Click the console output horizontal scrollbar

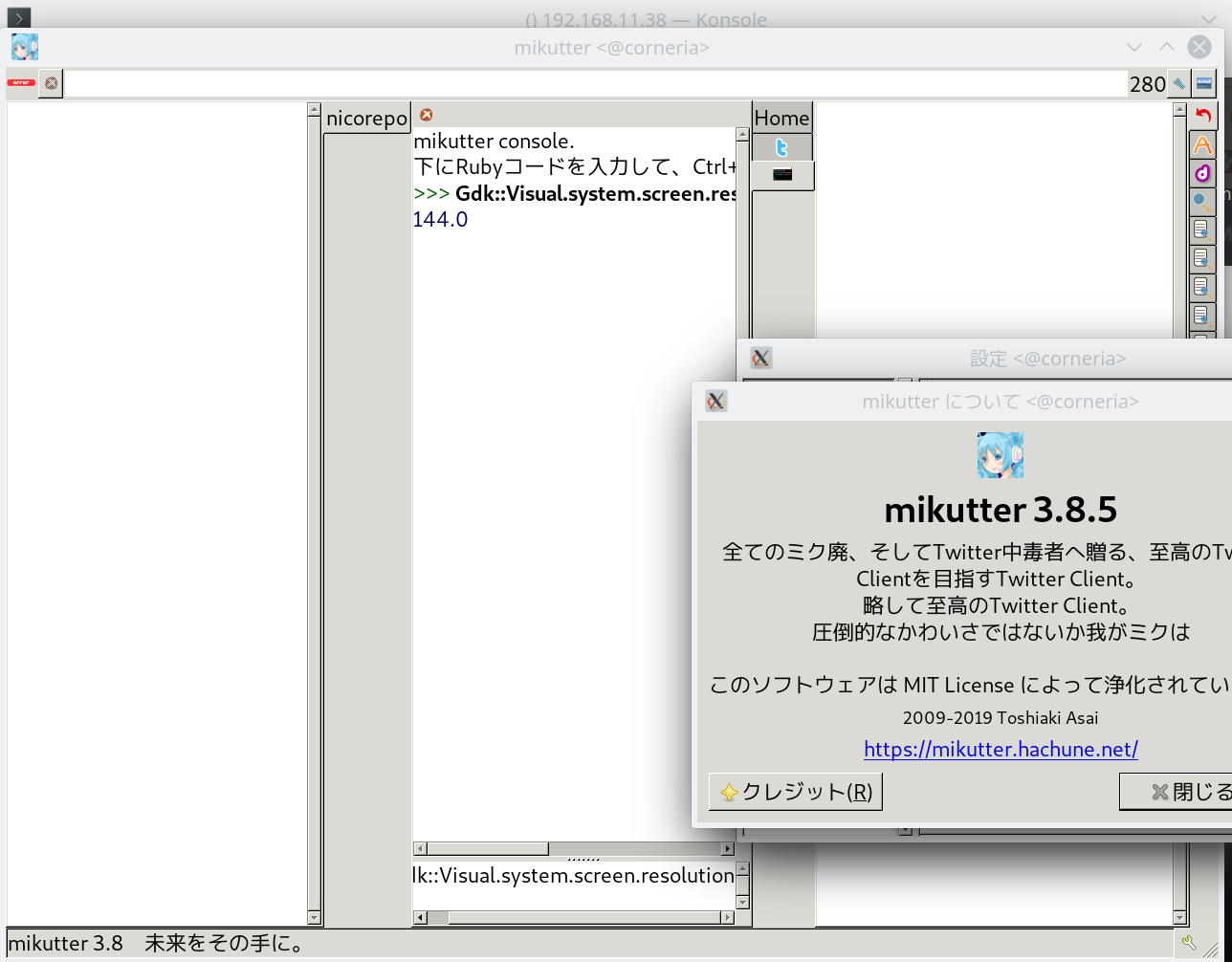[574, 848]
